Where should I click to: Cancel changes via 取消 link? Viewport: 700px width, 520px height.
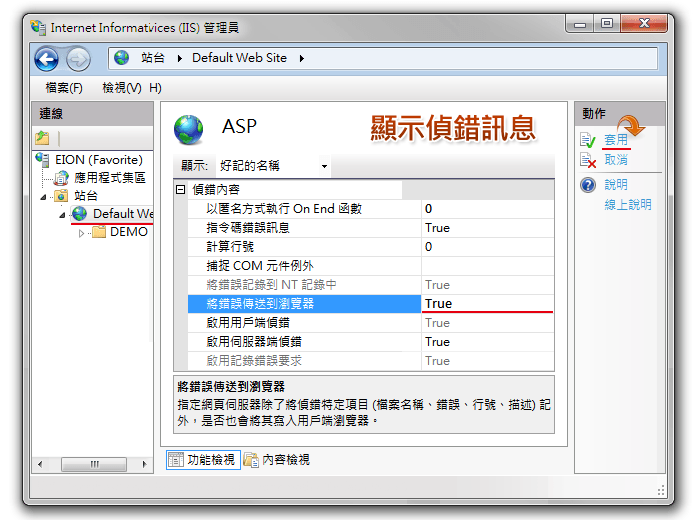pyautogui.click(x=616, y=159)
